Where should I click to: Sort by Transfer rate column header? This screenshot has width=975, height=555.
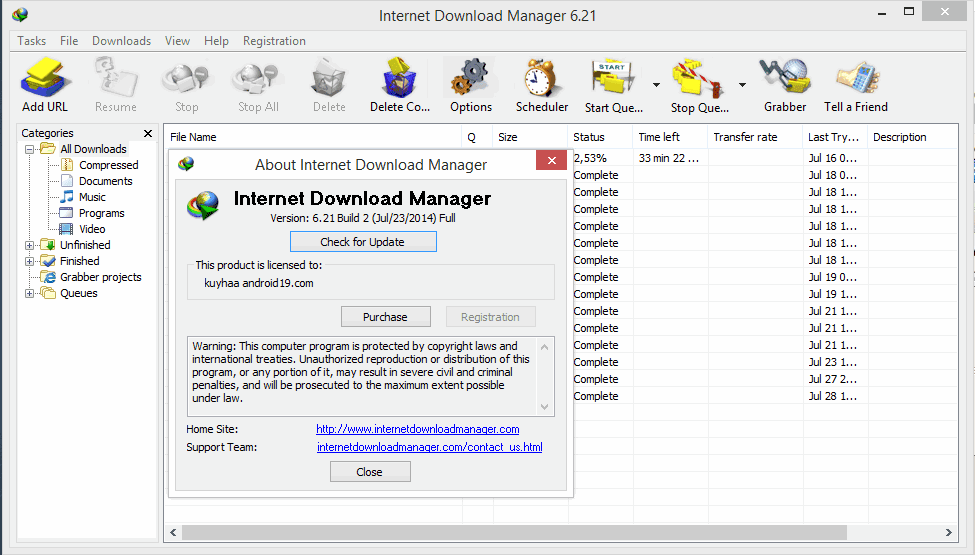pyautogui.click(x=756, y=137)
